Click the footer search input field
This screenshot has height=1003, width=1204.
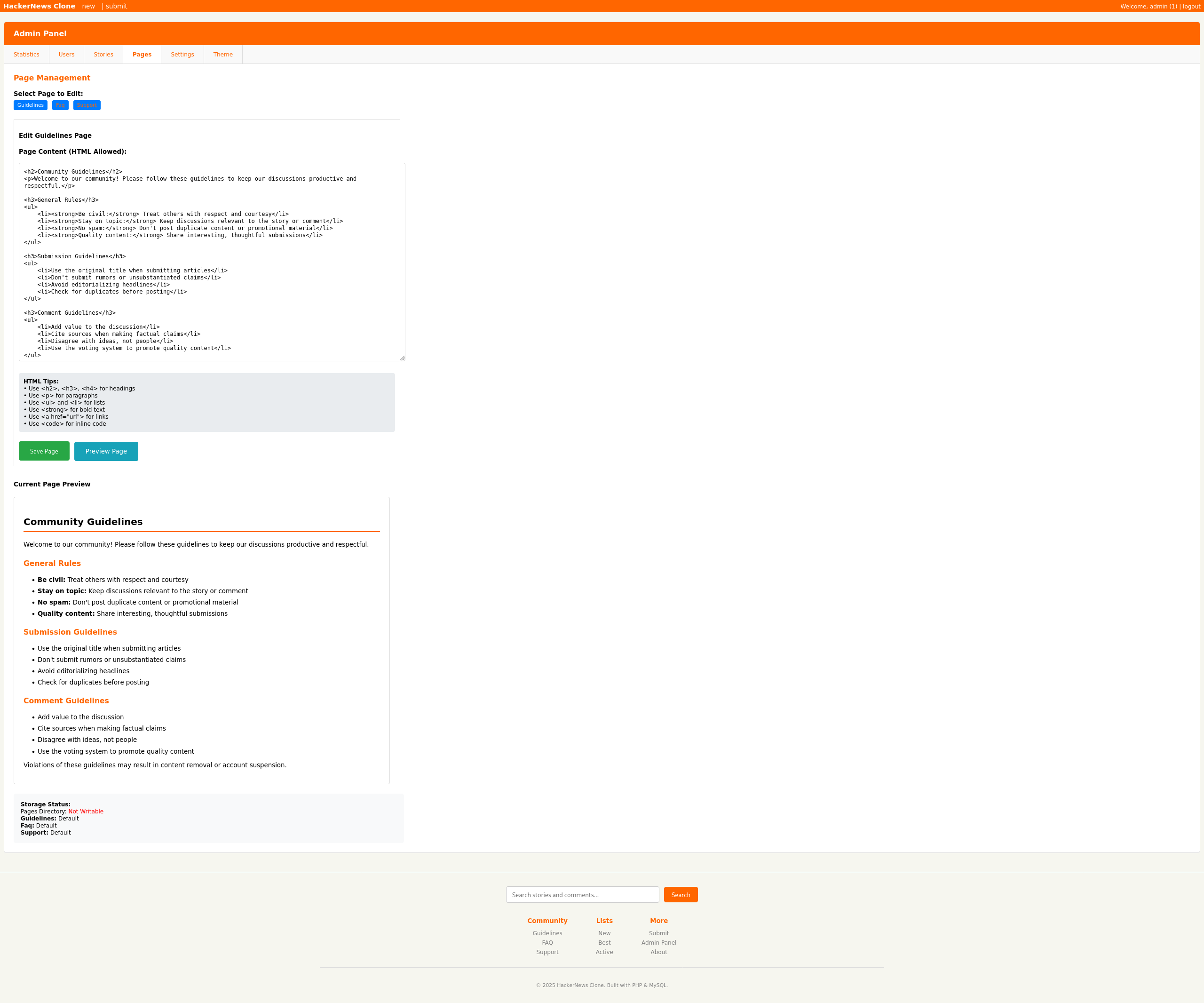tap(582, 895)
